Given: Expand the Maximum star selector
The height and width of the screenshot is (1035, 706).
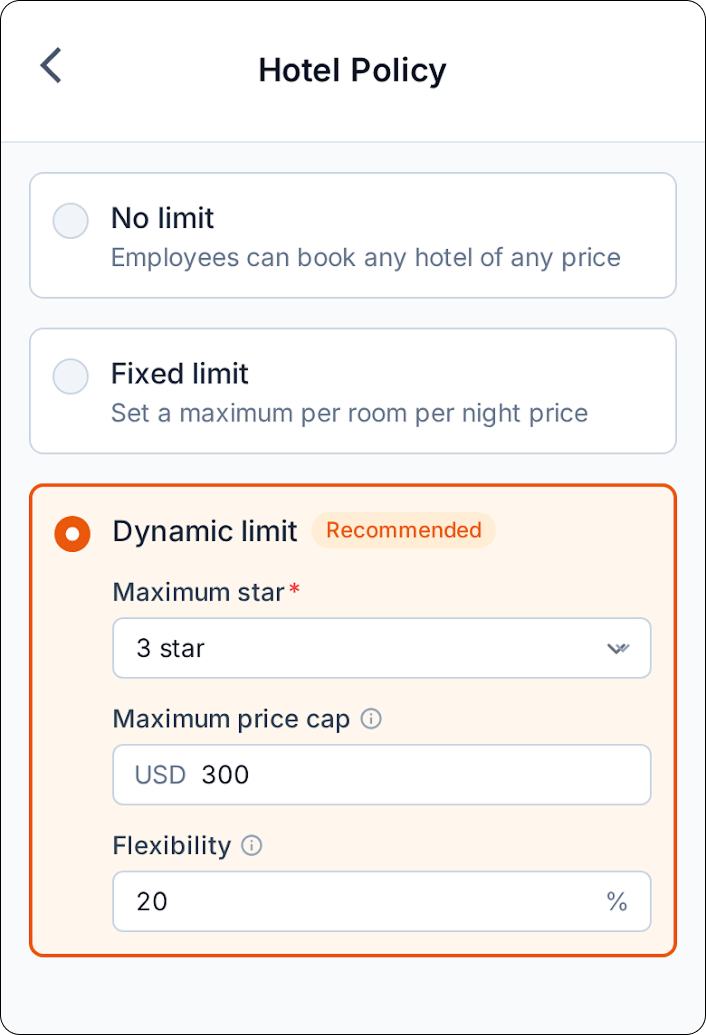Looking at the screenshot, I should pyautogui.click(x=382, y=648).
